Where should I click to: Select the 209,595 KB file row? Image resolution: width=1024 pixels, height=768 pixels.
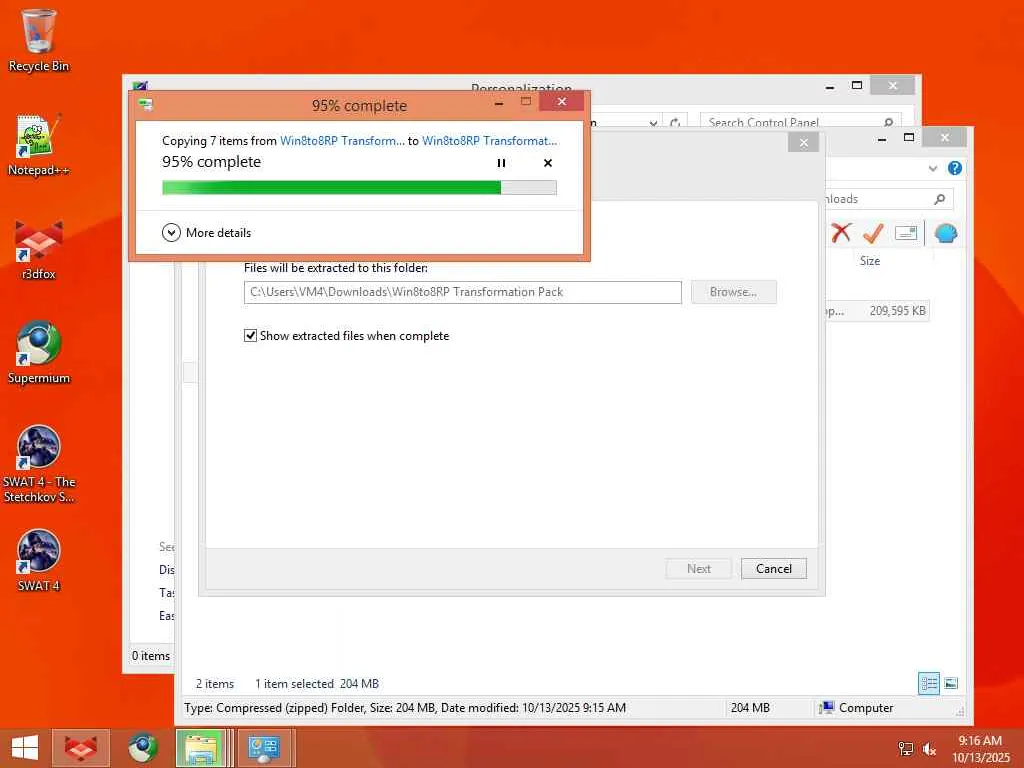[x=877, y=311]
